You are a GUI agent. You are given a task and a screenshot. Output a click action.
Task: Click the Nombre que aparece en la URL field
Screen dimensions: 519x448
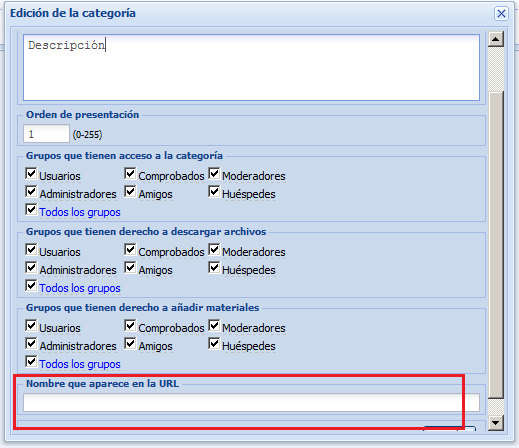[x=251, y=402]
